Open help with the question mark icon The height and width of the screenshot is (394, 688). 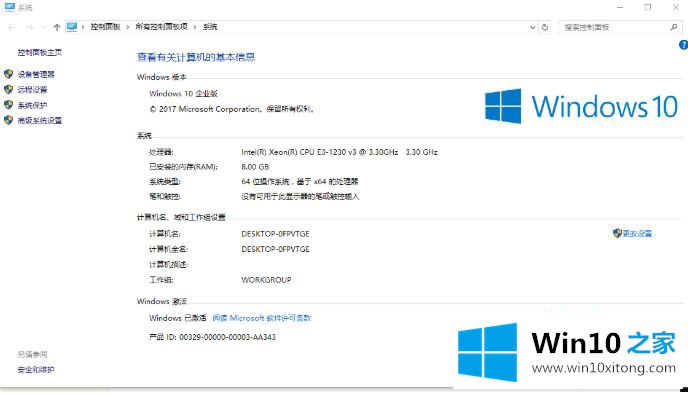point(684,44)
